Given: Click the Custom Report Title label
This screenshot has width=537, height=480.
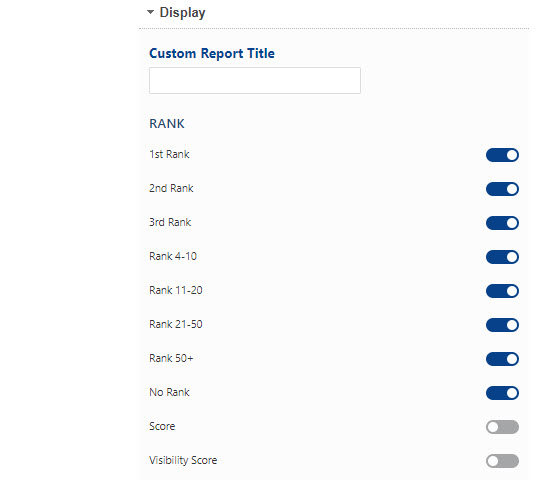Looking at the screenshot, I should pyautogui.click(x=212, y=53).
